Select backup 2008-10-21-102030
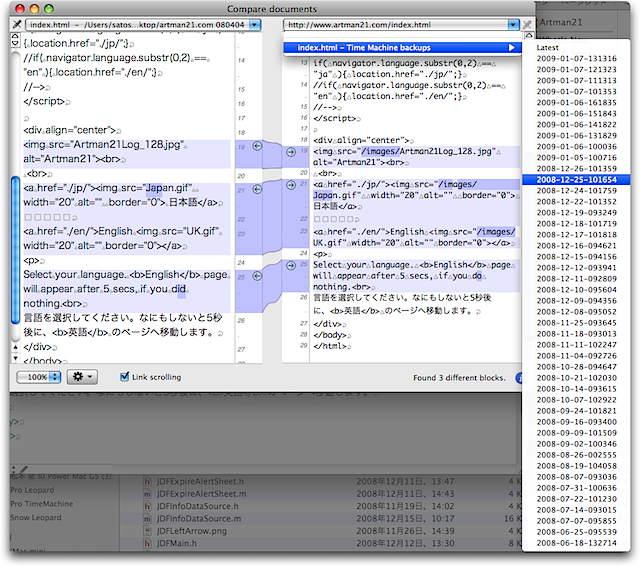 pos(576,378)
